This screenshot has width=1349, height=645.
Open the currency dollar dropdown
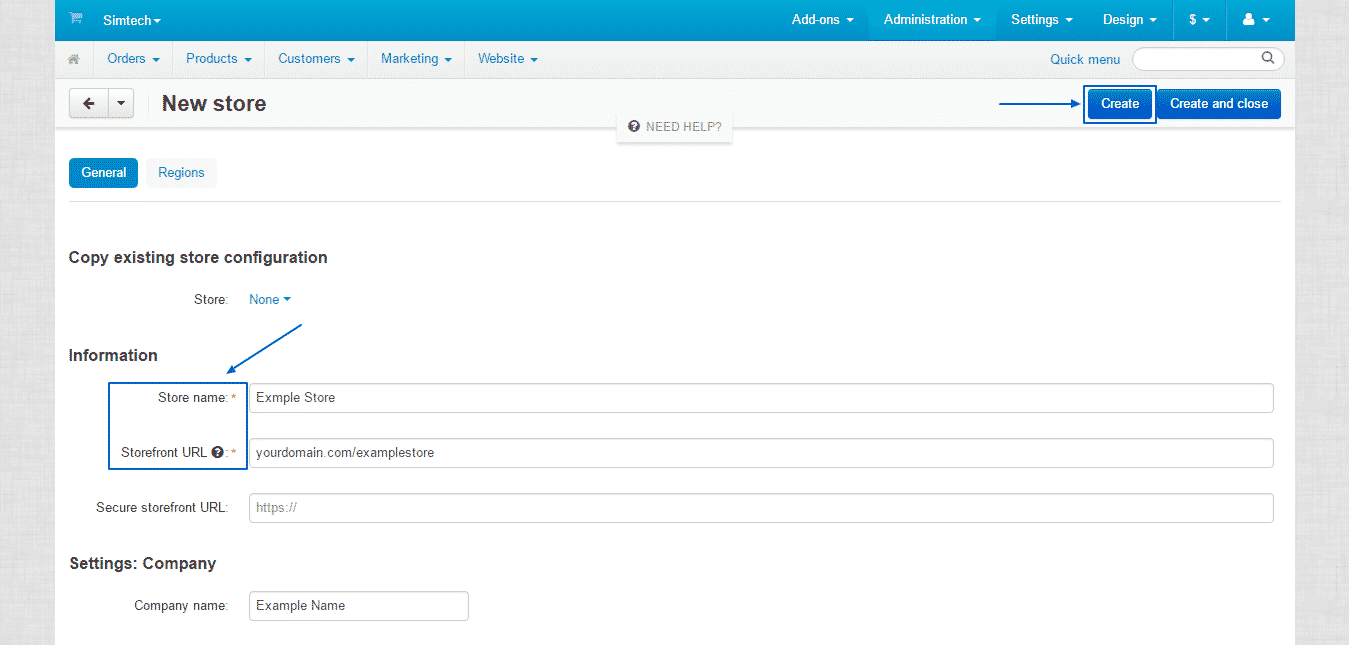pos(1199,19)
